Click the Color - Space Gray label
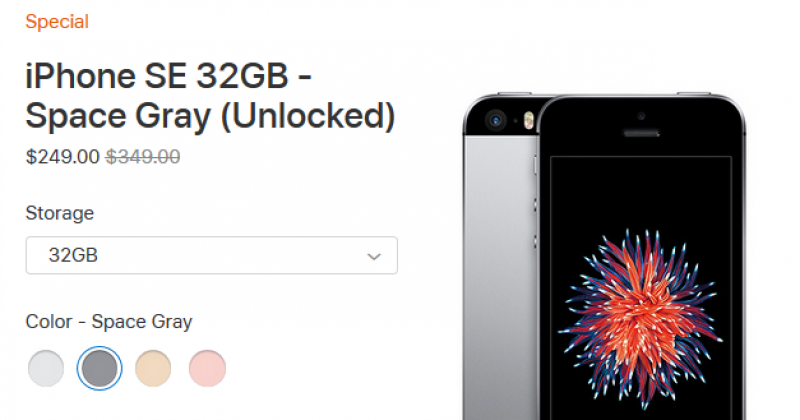This screenshot has width=800, height=420. coord(109,322)
